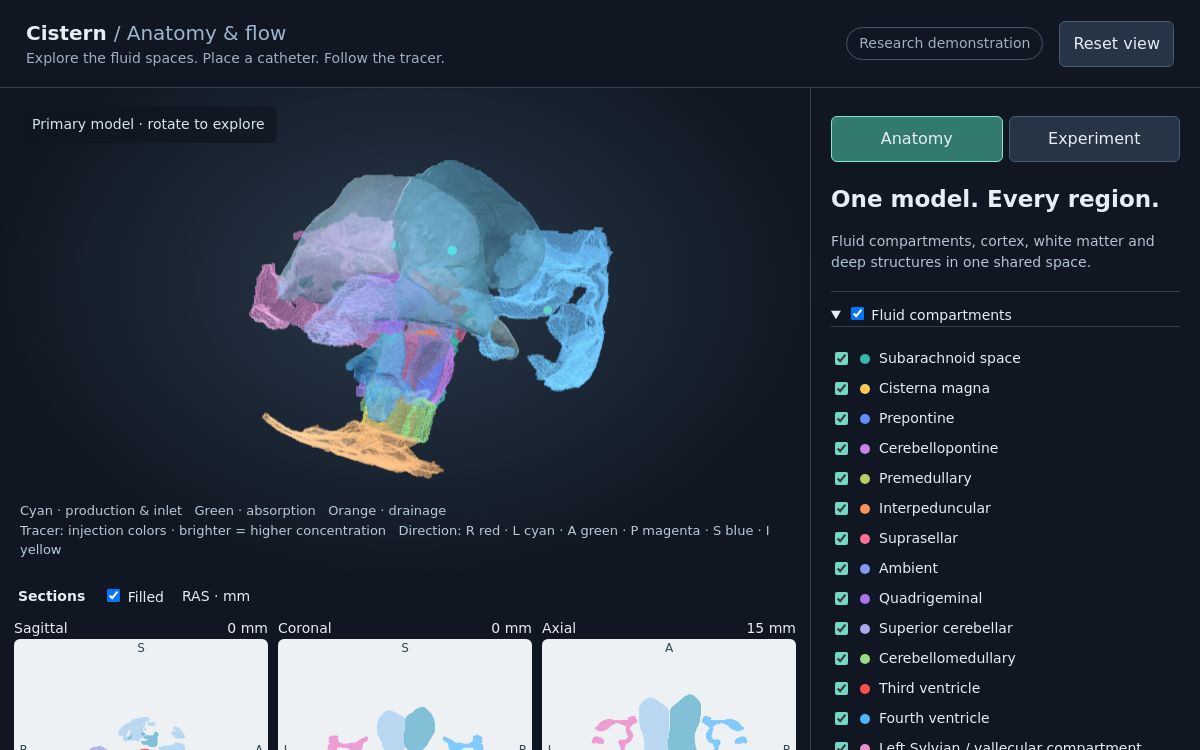Hide the Premedullary compartment via its checkbox

[841, 478]
